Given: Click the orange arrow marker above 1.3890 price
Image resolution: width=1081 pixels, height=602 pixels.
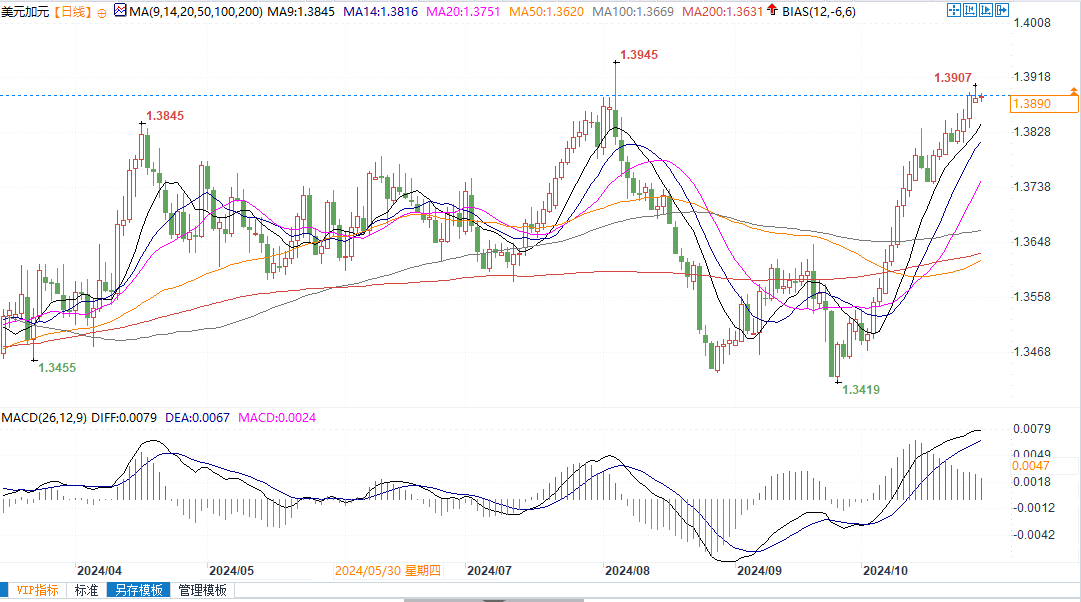Looking at the screenshot, I should pos(1073,91).
